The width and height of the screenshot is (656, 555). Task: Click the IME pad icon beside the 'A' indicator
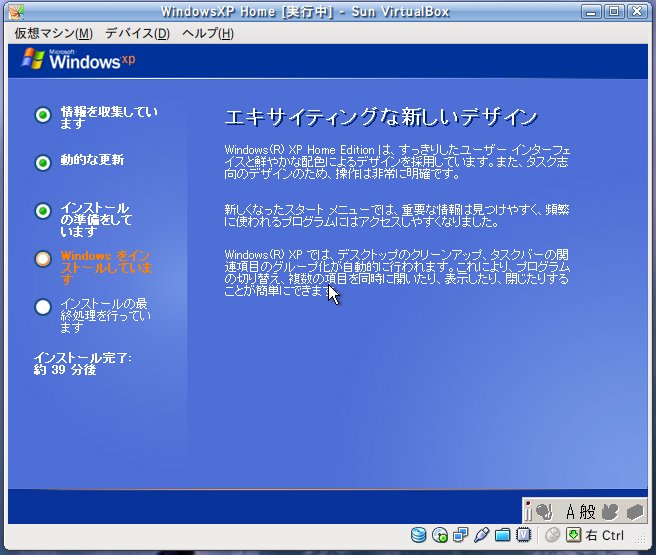(x=544, y=512)
